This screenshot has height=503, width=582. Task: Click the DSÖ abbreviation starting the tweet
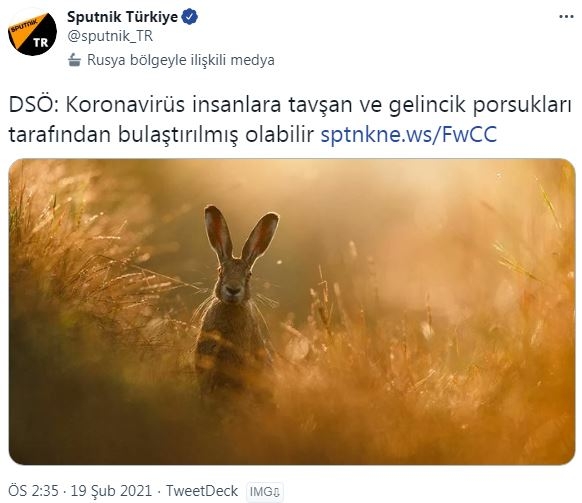tap(34, 105)
